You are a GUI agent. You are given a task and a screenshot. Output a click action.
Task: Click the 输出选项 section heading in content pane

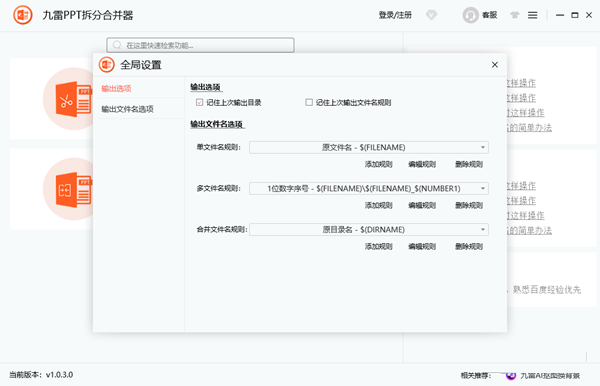(205, 87)
